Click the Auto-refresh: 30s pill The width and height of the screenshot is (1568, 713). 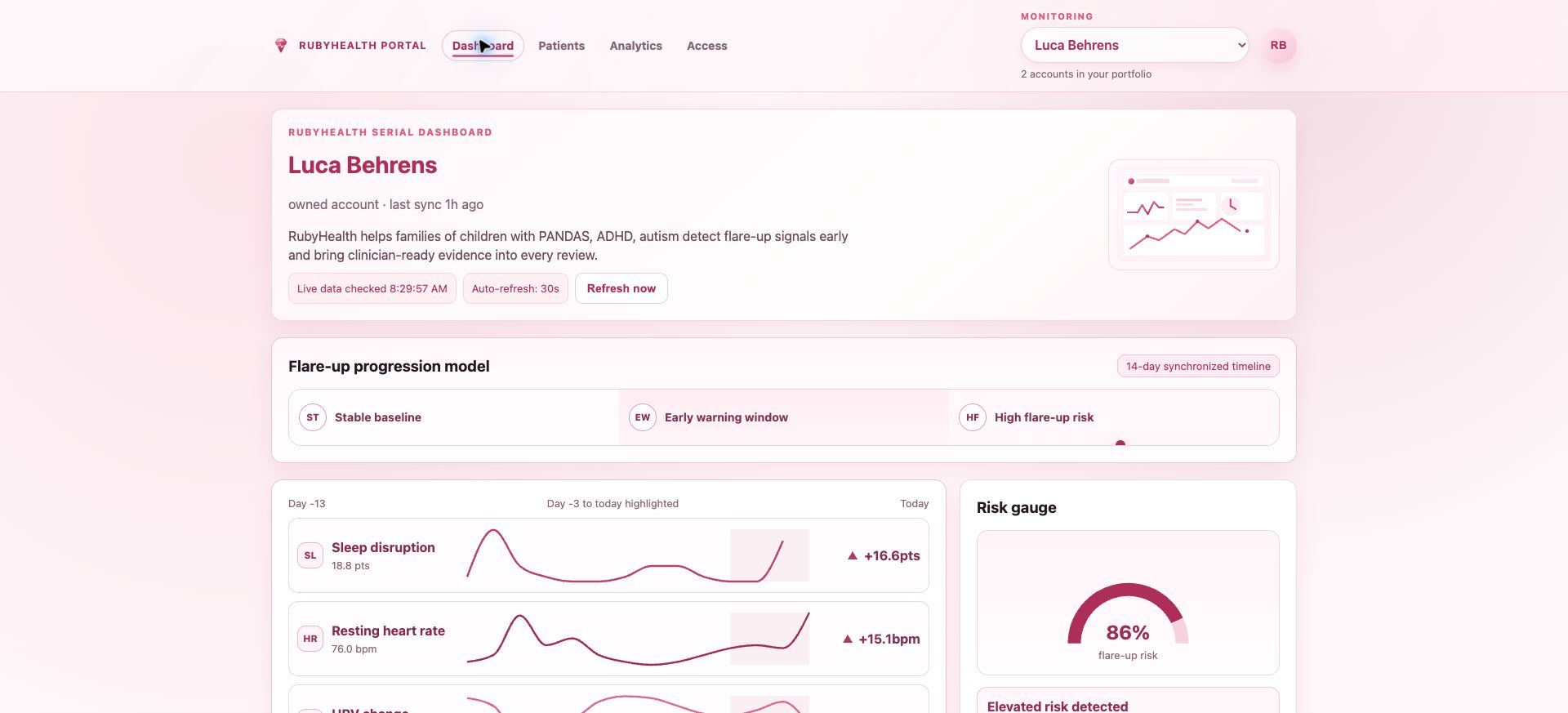tap(515, 288)
